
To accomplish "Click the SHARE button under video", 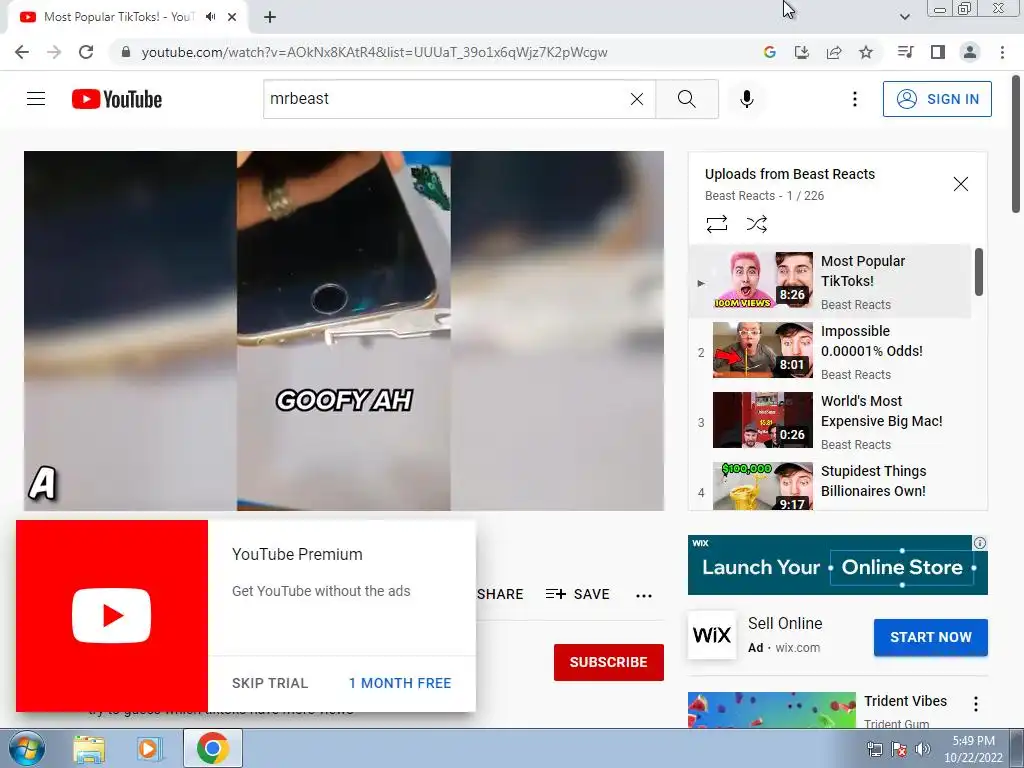I will coord(500,594).
